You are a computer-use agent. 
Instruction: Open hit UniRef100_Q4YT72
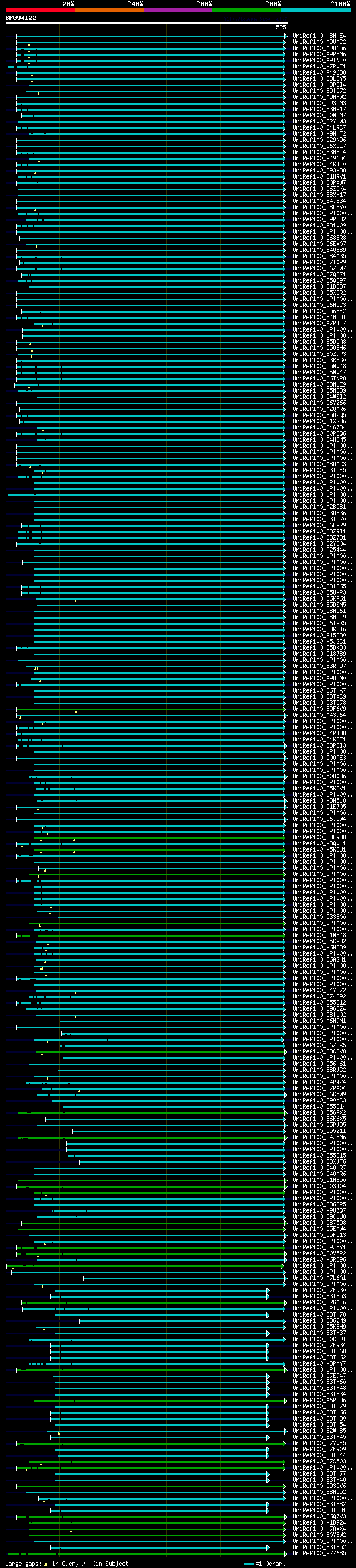pyautogui.click(x=319, y=991)
